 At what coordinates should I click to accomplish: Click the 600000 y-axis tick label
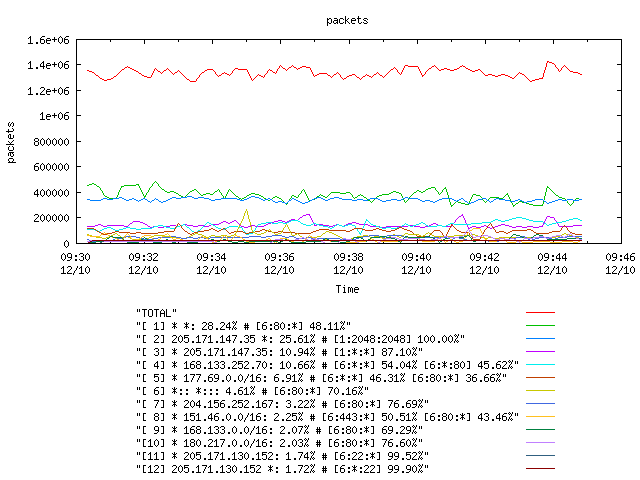point(51,167)
